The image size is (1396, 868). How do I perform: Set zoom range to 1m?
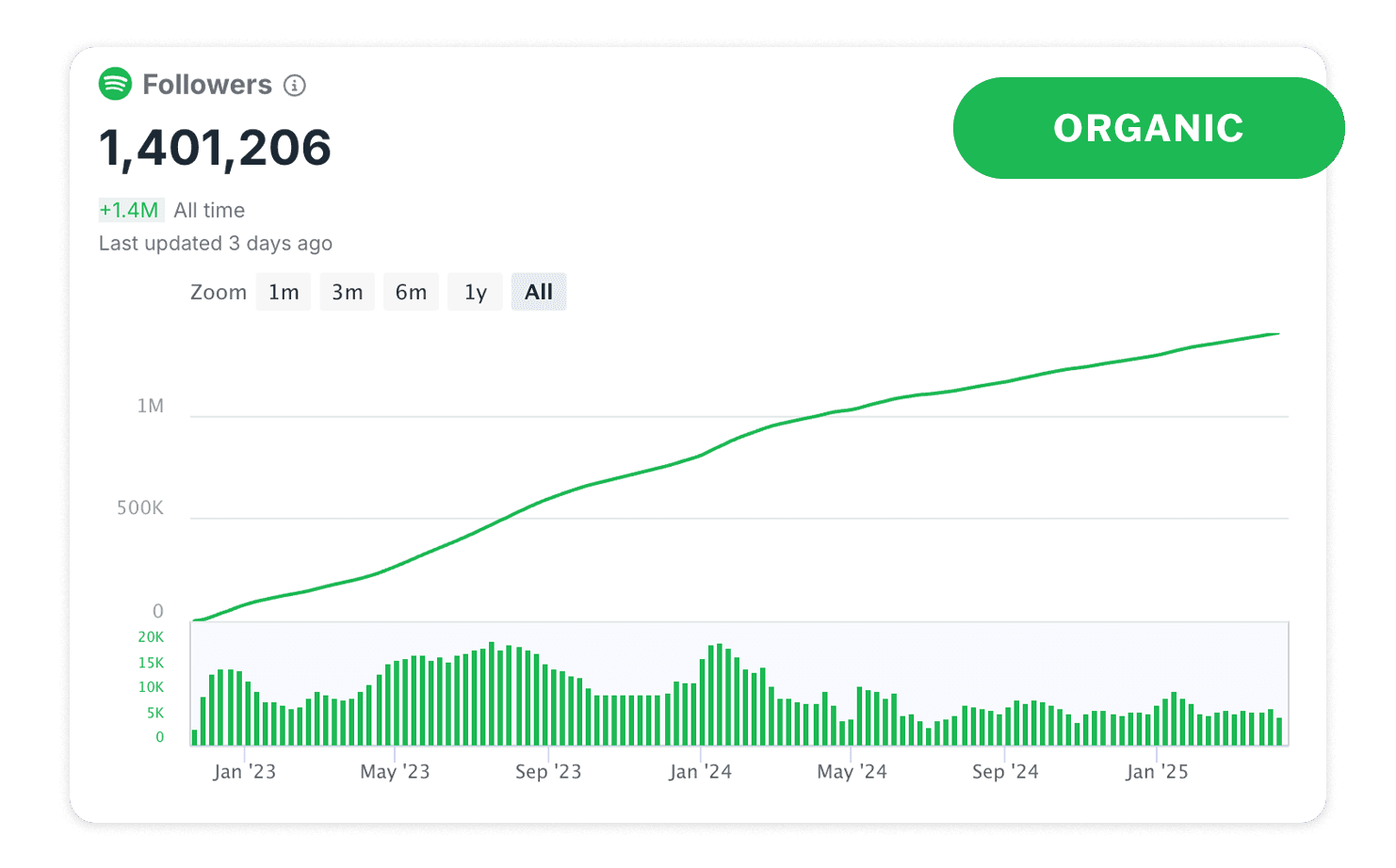tap(284, 292)
